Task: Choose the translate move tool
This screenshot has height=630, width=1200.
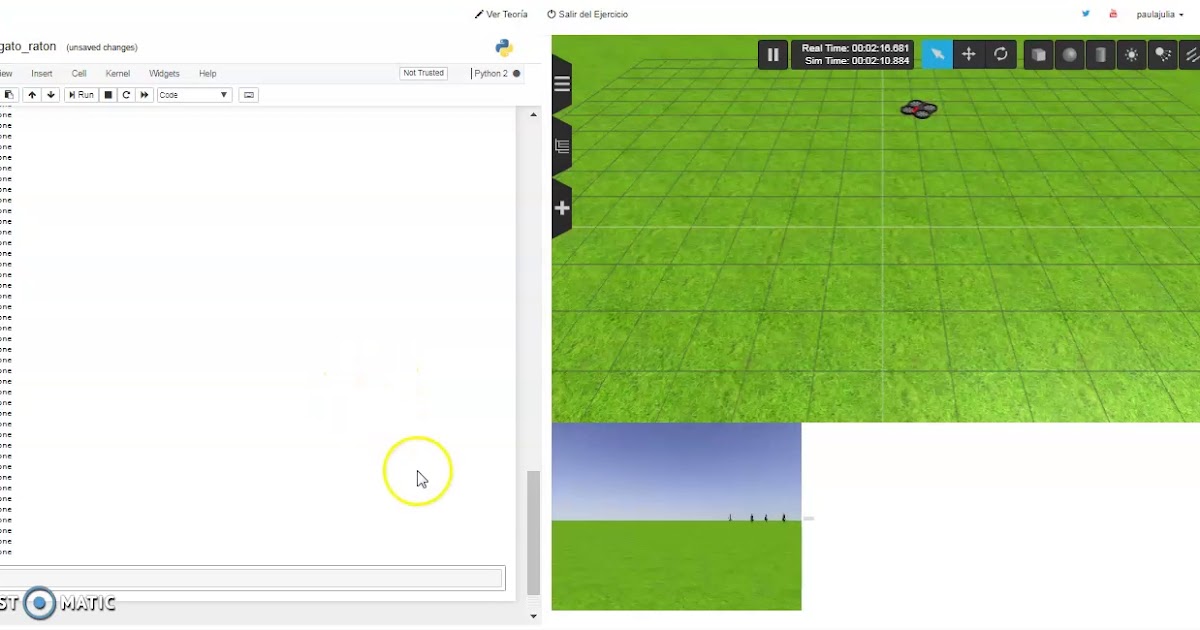Action: click(968, 55)
